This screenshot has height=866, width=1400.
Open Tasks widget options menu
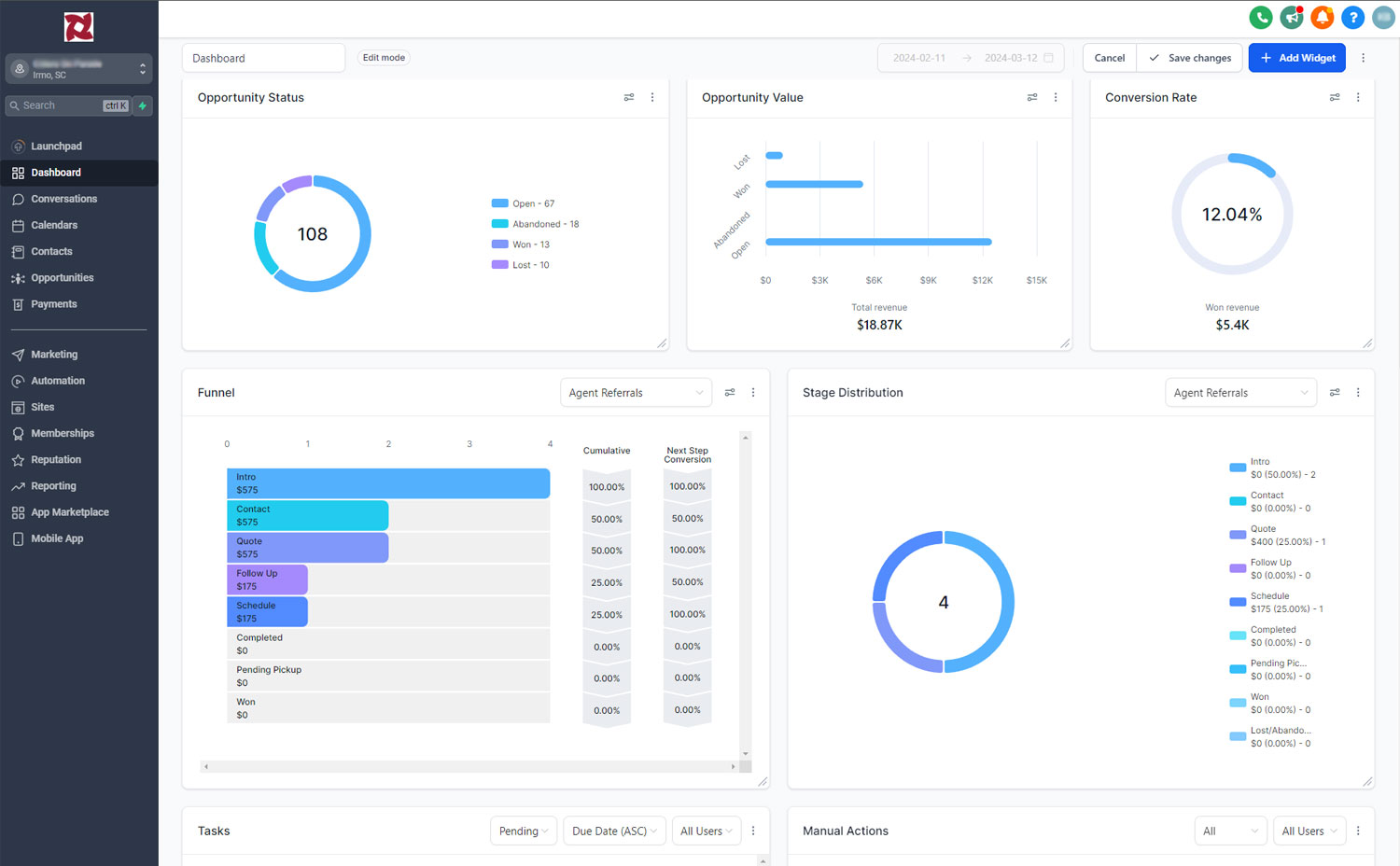pyautogui.click(x=753, y=831)
